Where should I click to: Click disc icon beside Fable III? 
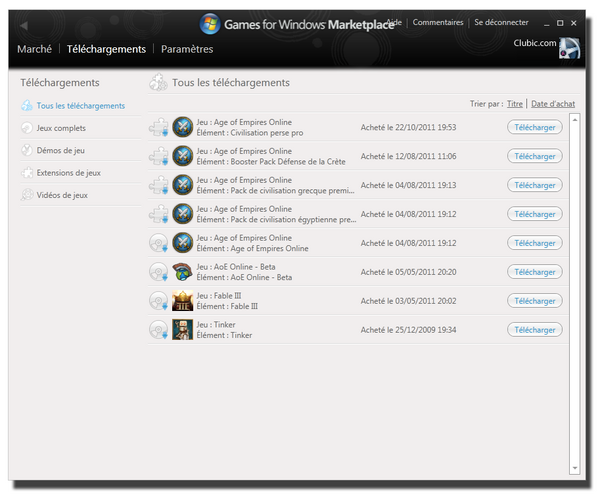pos(159,301)
